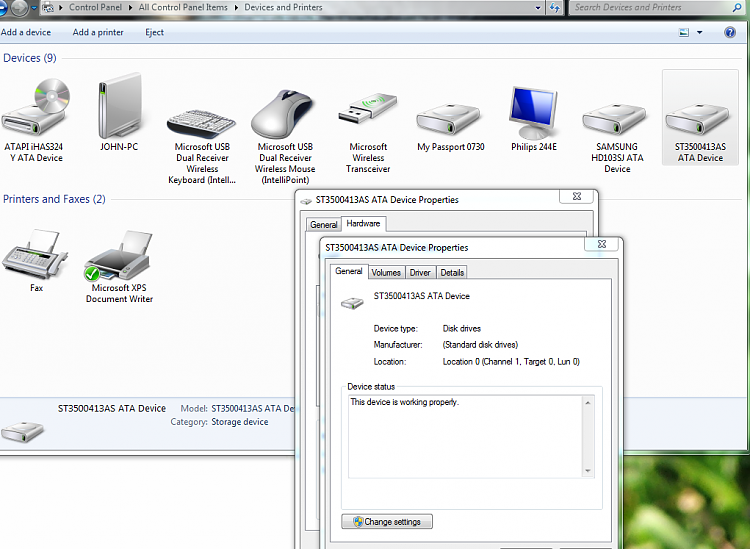
Task: Open the Details tab
Action: (x=452, y=273)
